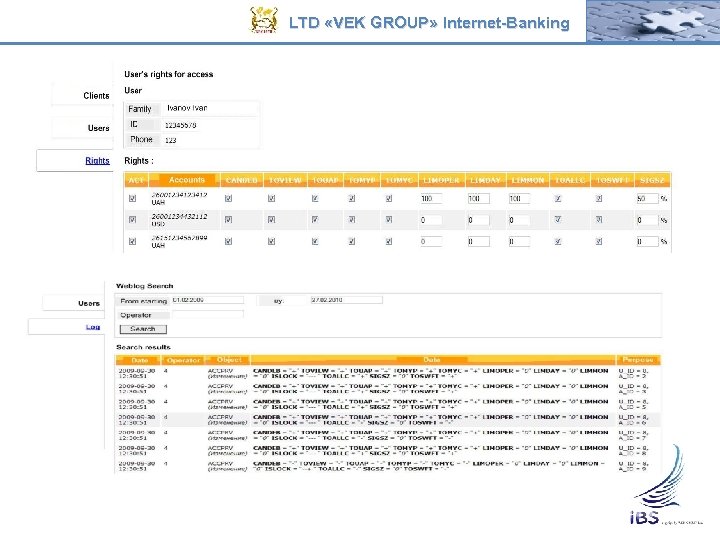Toggle ACT checkbox for the USD account
Image resolution: width=720 pixels, height=540 pixels.
coord(133,219)
